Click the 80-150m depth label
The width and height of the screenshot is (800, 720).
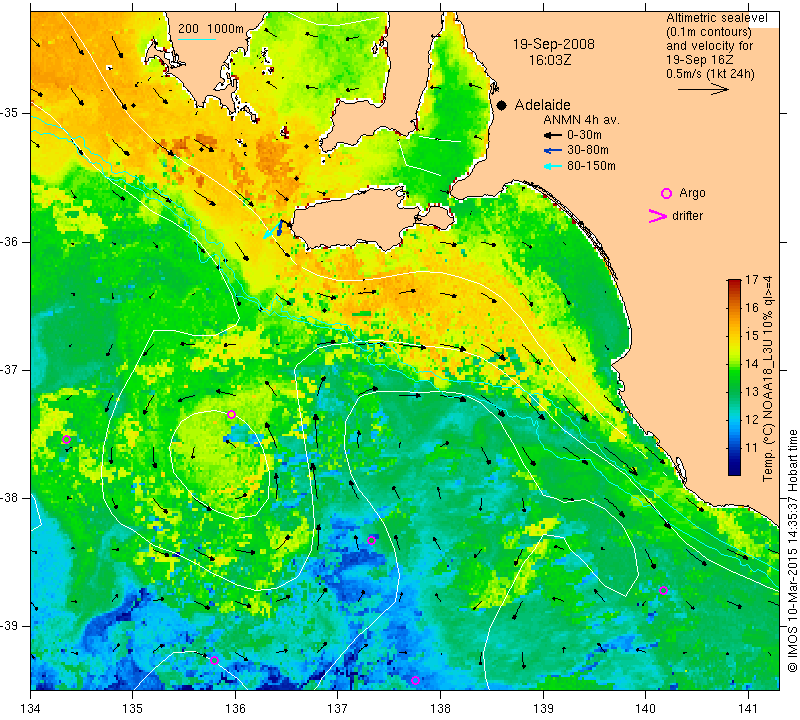click(x=591, y=166)
